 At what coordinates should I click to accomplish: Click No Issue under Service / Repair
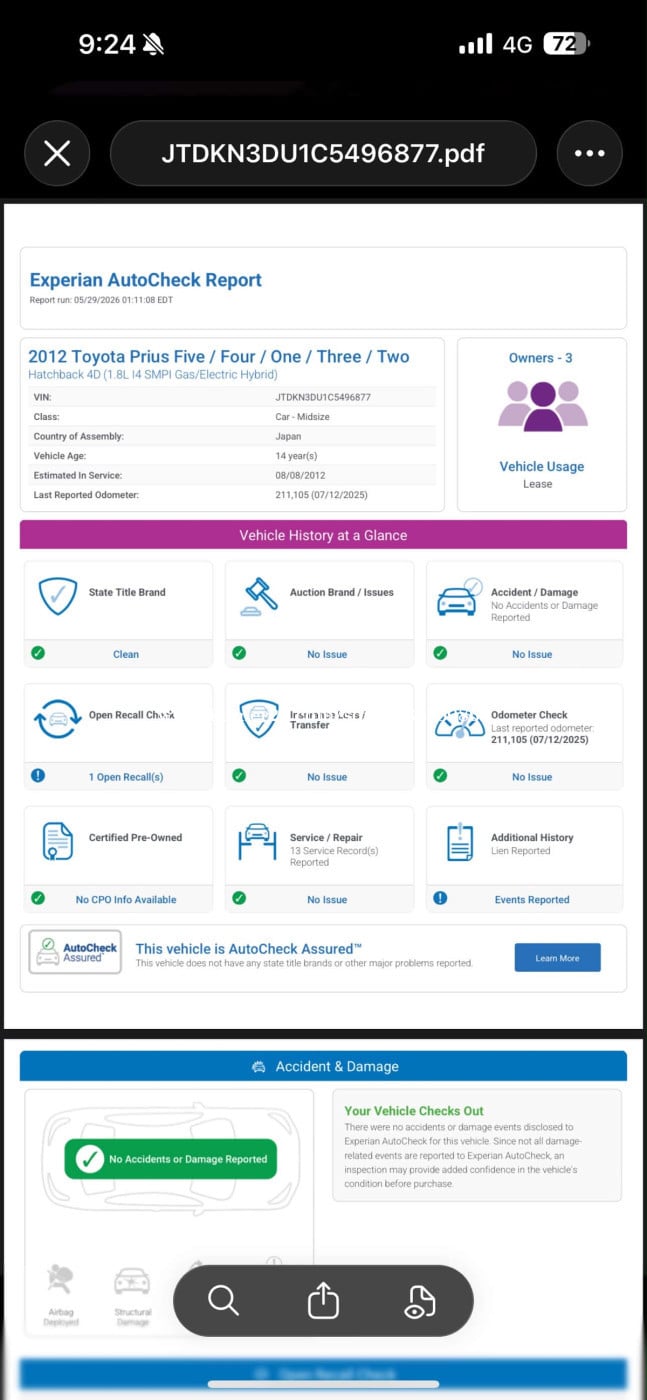click(x=327, y=900)
